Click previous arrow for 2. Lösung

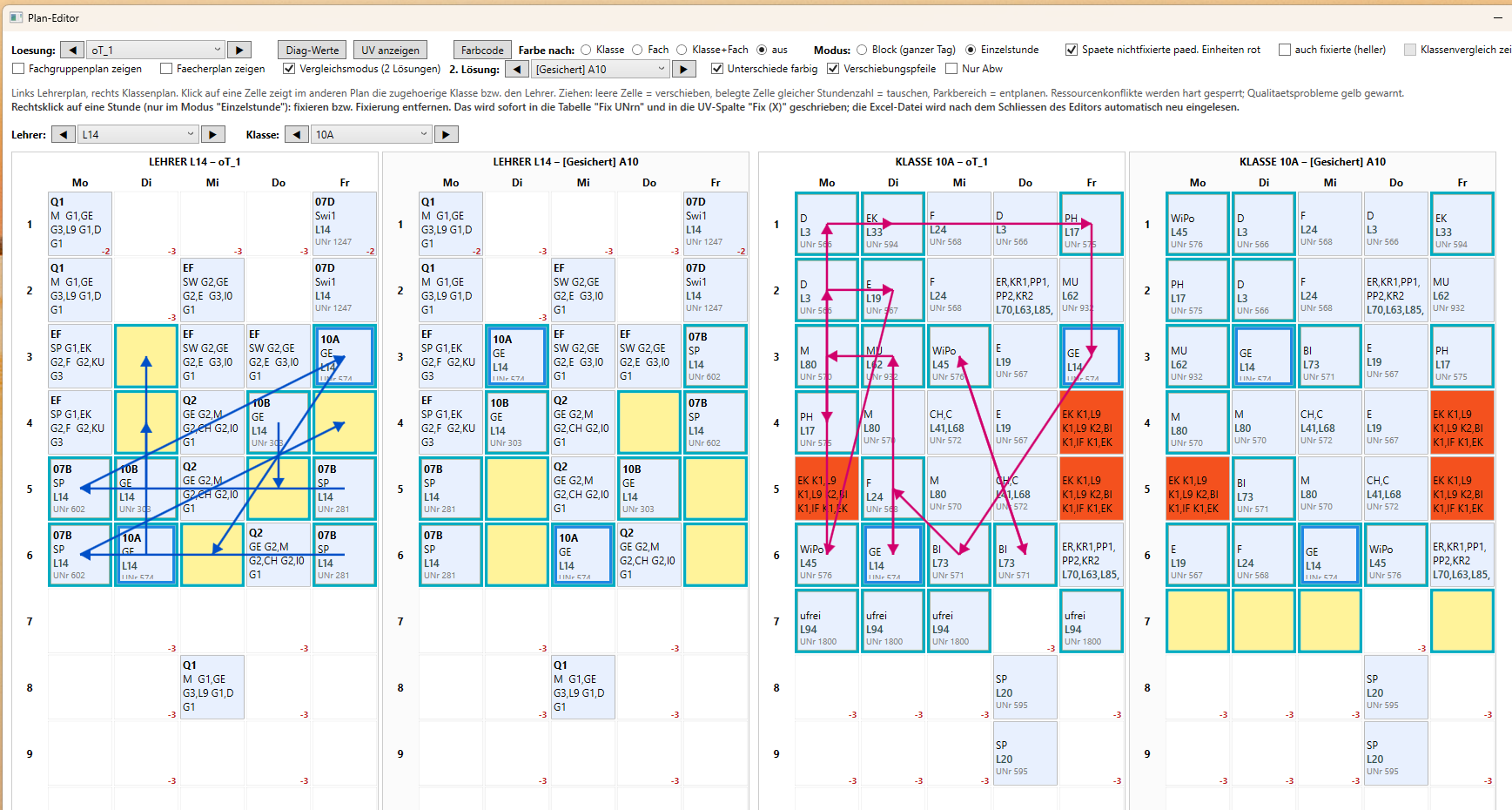(517, 69)
